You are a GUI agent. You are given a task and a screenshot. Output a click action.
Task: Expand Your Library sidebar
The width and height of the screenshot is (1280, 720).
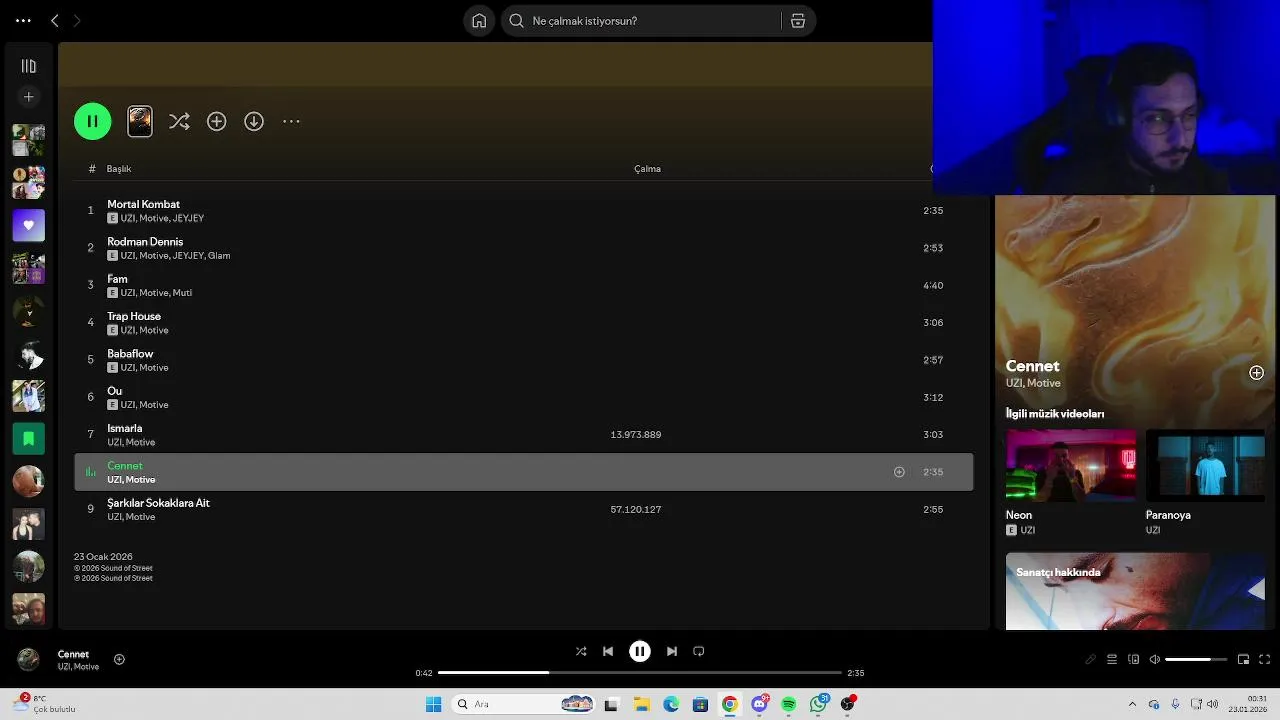tap(29, 66)
